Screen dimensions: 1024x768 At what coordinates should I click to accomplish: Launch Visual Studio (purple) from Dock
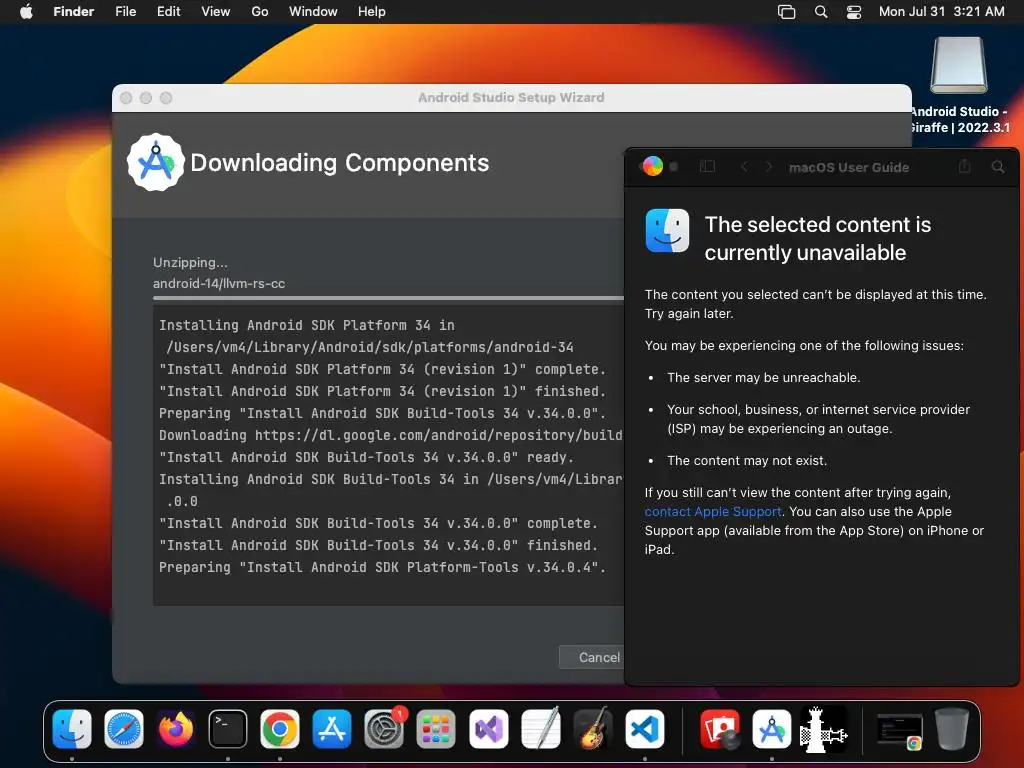pyautogui.click(x=488, y=729)
